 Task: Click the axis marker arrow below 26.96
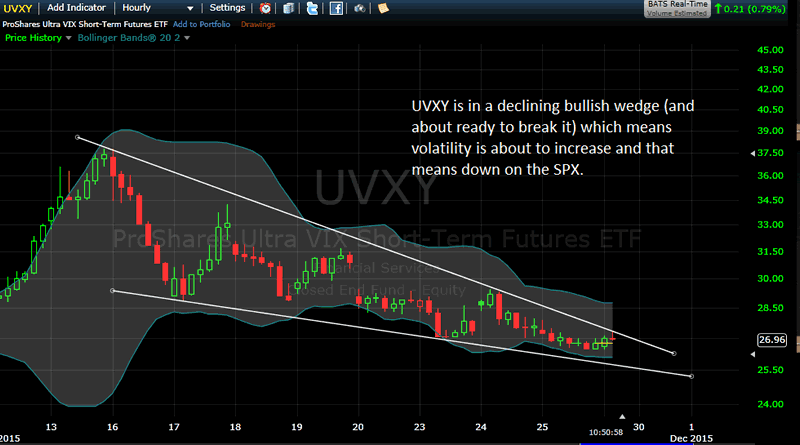pos(753,354)
